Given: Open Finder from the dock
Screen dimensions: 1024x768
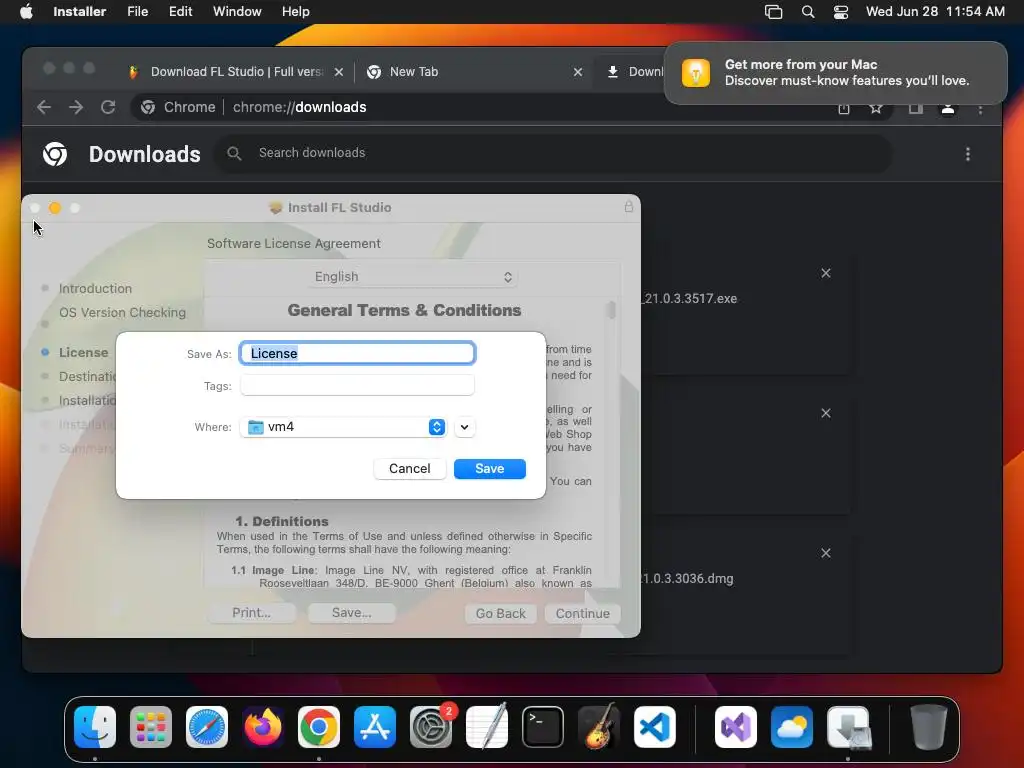Looking at the screenshot, I should pos(95,727).
